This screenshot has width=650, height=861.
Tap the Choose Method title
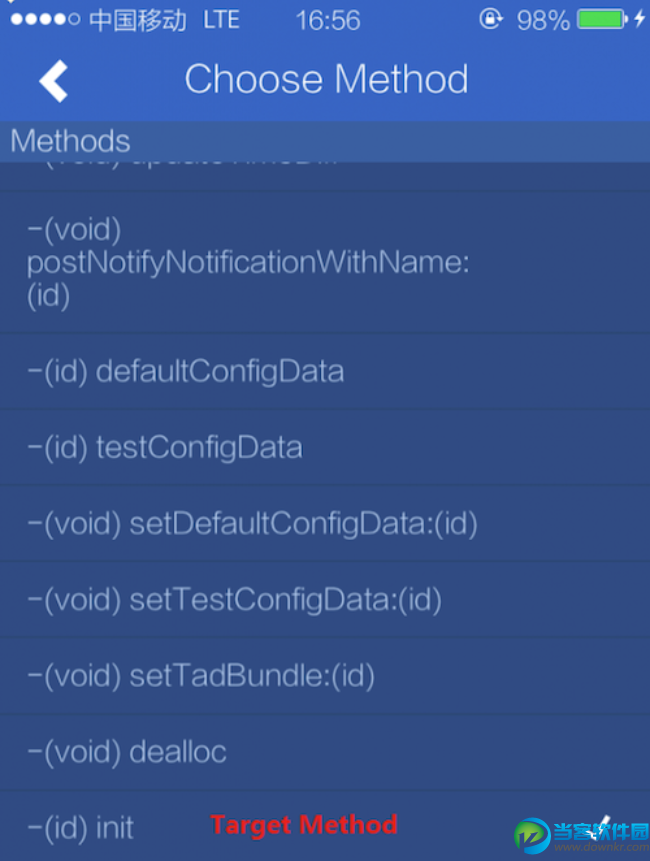click(x=326, y=80)
